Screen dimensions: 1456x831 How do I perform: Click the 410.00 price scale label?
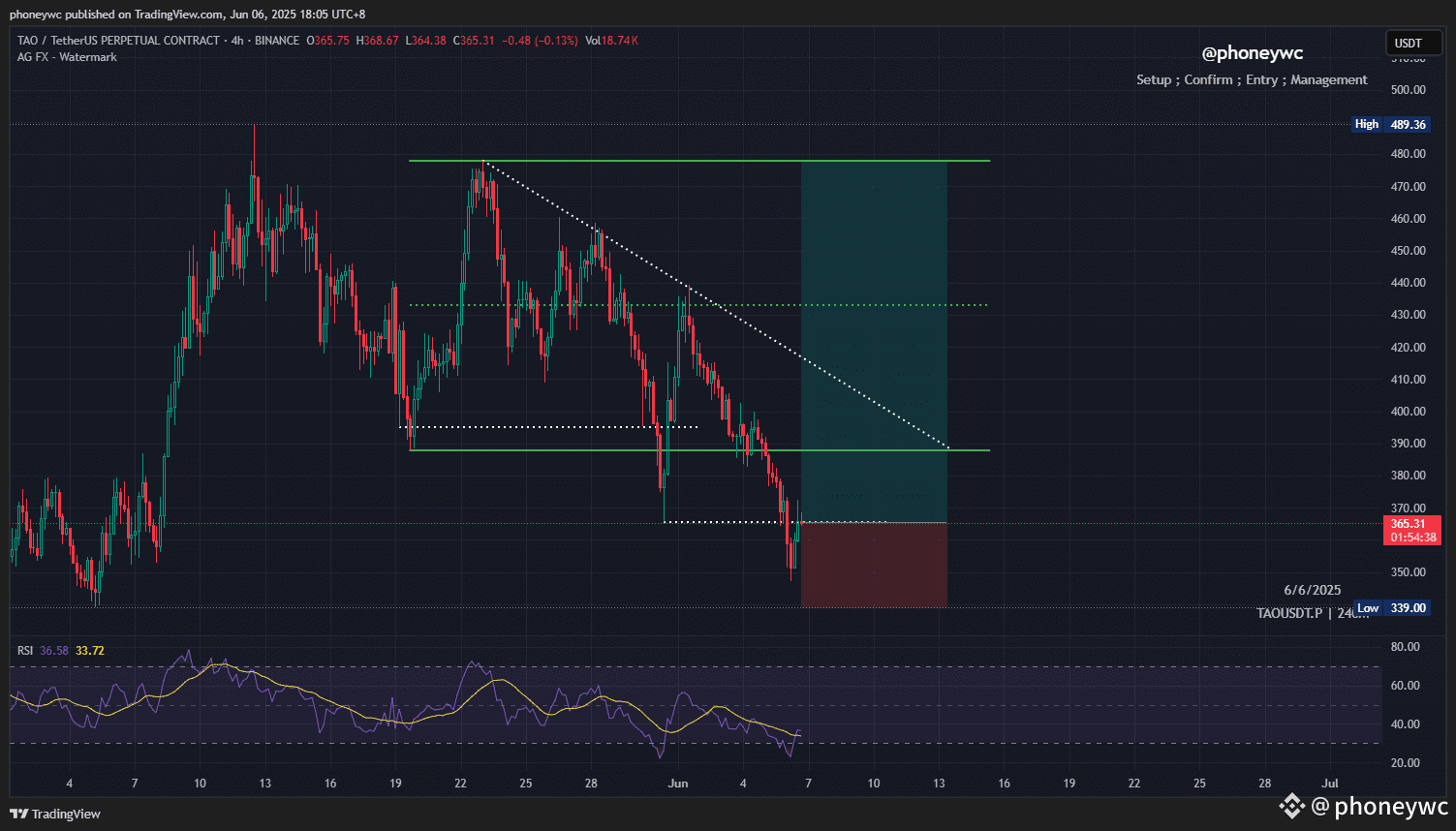point(1409,380)
